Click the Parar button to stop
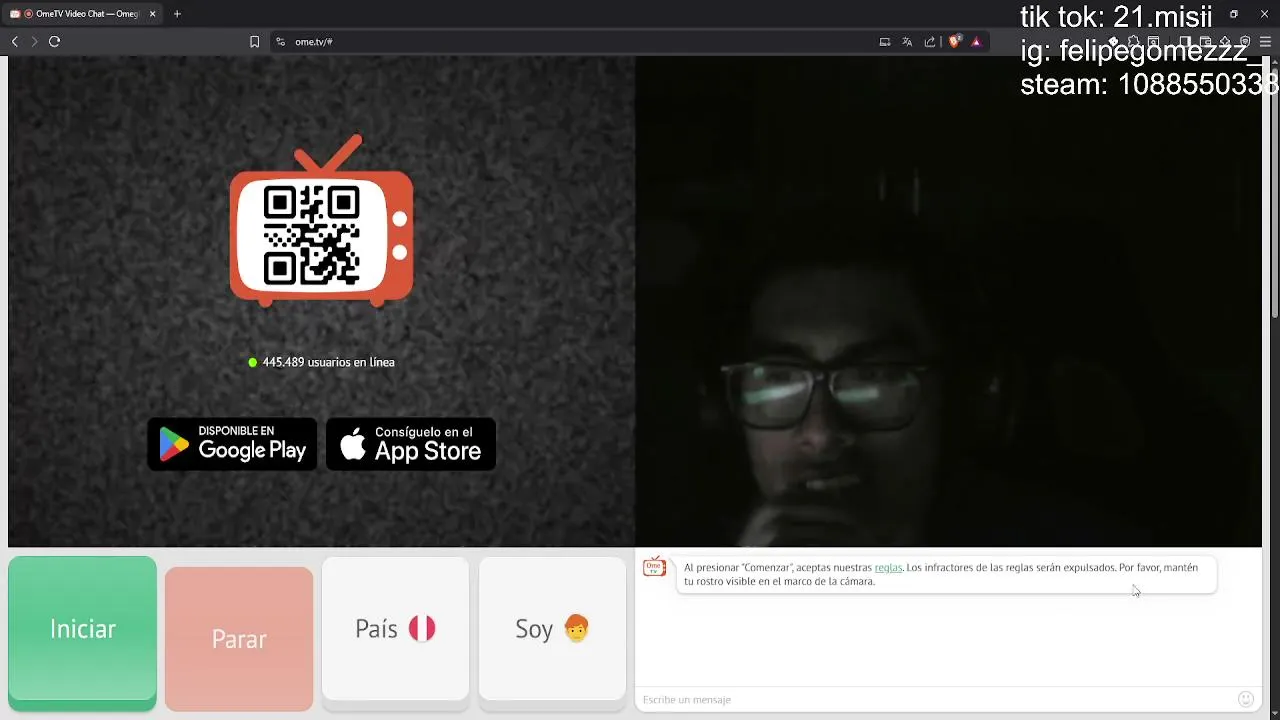The image size is (1280, 720). click(239, 639)
